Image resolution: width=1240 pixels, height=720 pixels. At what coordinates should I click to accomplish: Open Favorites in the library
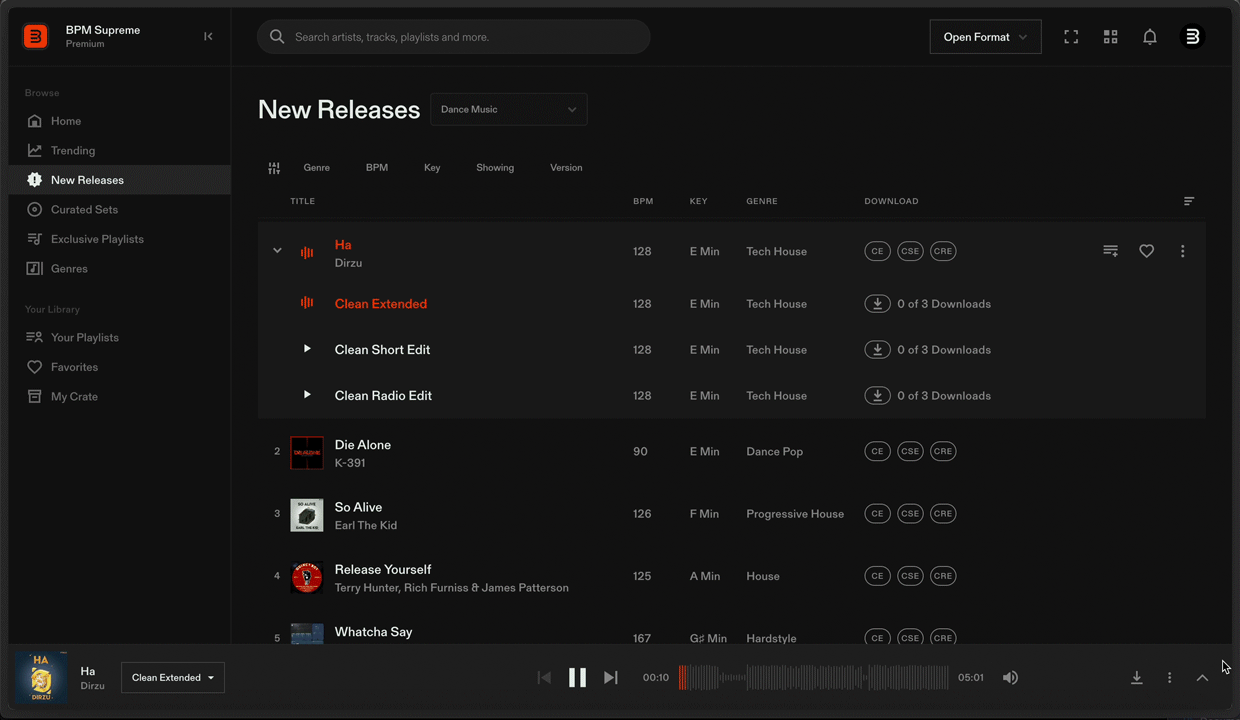[120, 367]
